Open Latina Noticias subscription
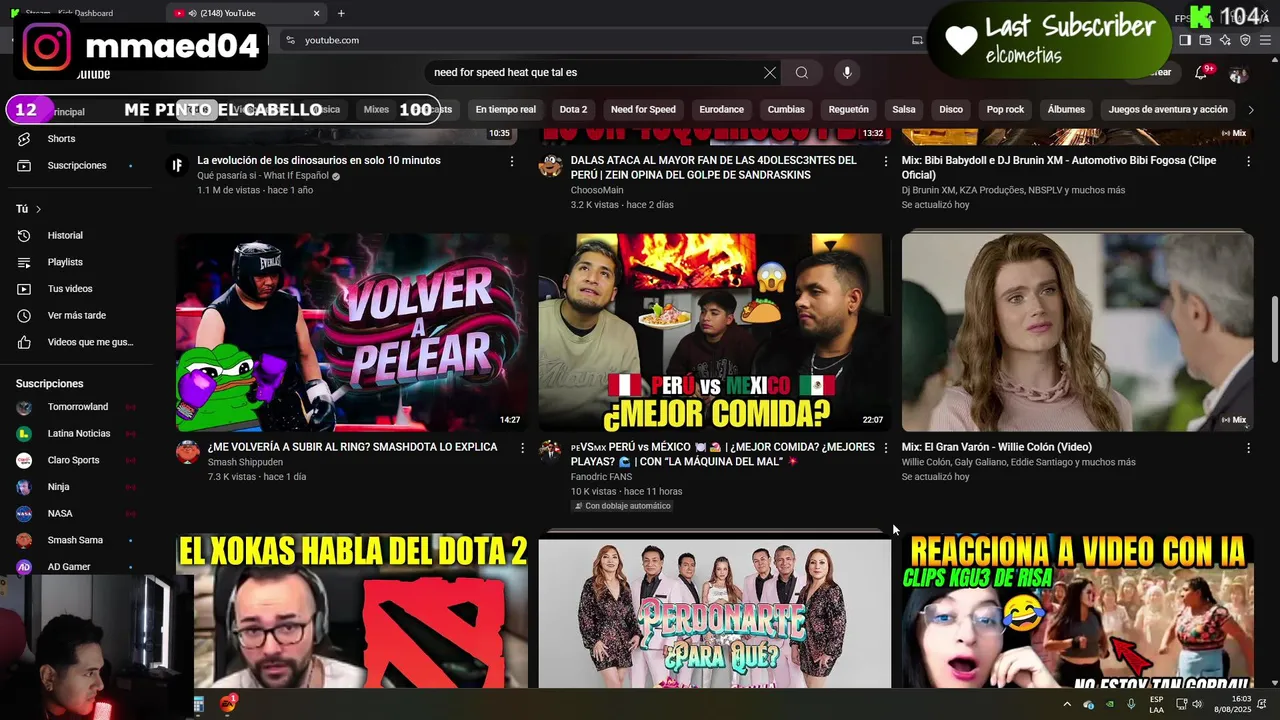Image resolution: width=1280 pixels, height=720 pixels. [78, 434]
